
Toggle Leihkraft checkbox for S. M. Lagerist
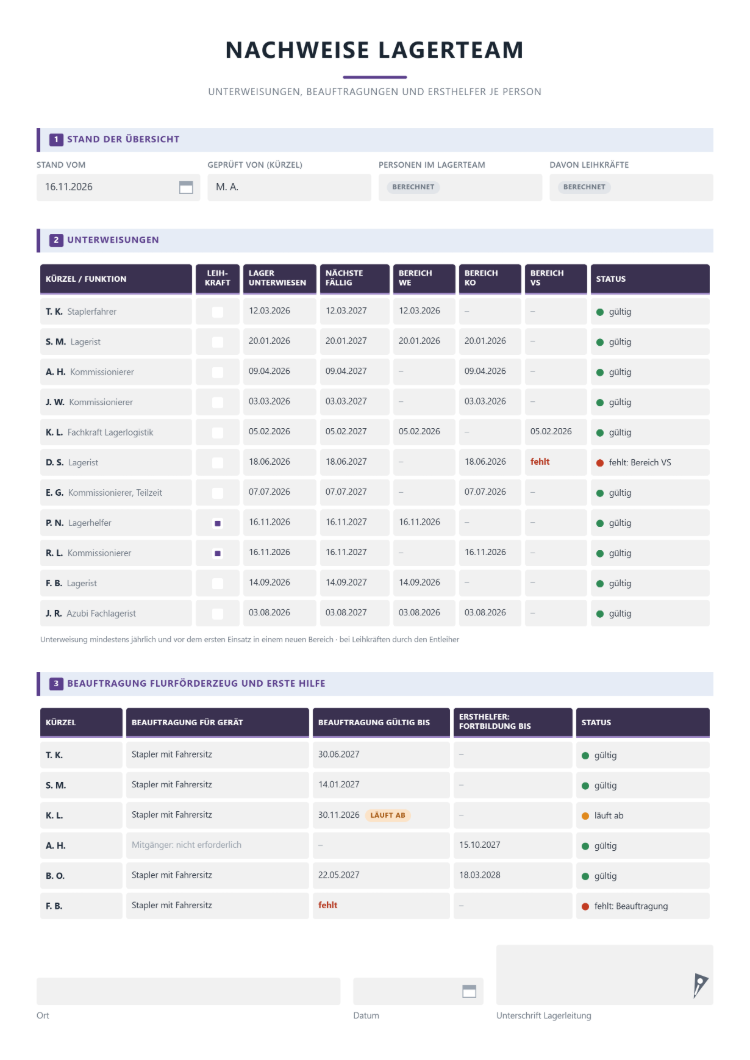217,342
